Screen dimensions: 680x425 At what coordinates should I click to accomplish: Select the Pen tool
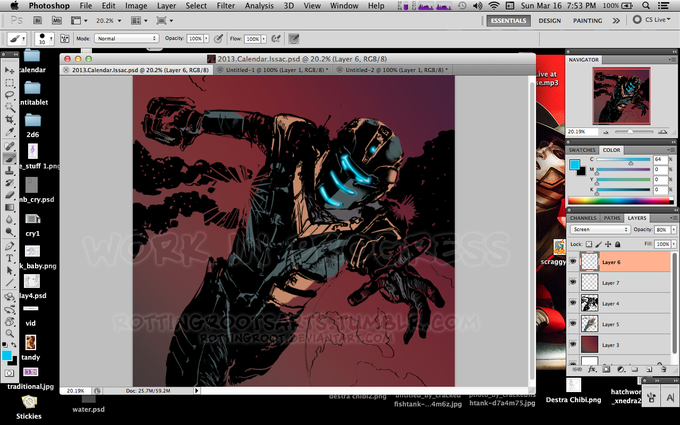tap(10, 246)
